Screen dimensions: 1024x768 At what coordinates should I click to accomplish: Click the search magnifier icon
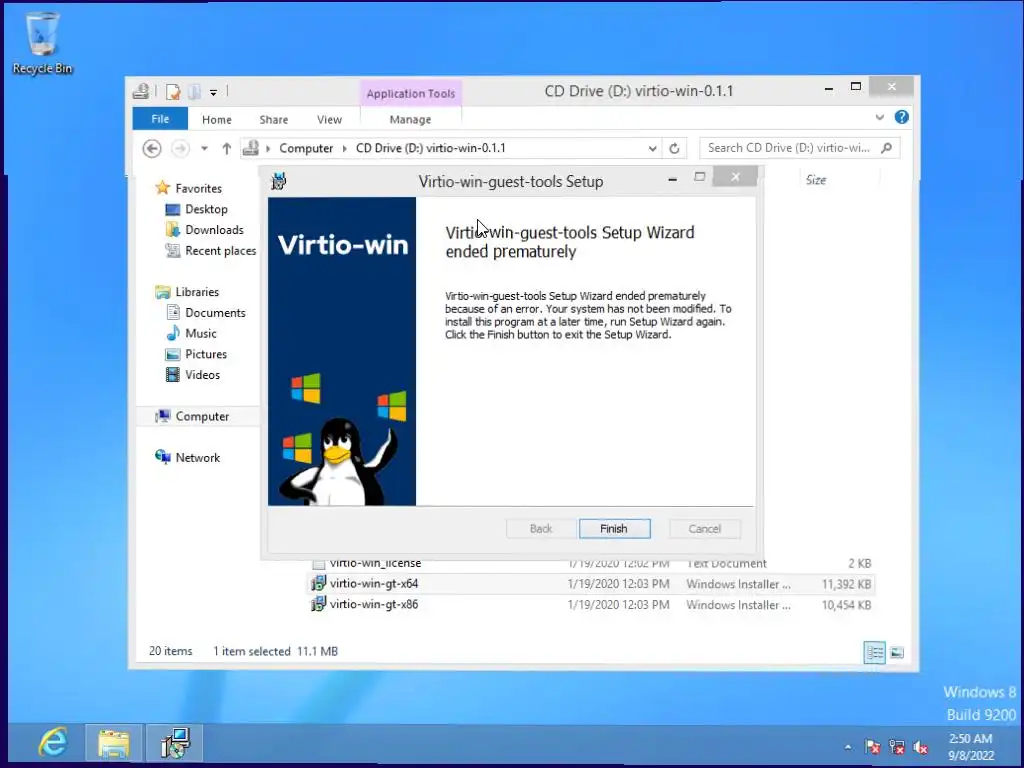[x=886, y=148]
